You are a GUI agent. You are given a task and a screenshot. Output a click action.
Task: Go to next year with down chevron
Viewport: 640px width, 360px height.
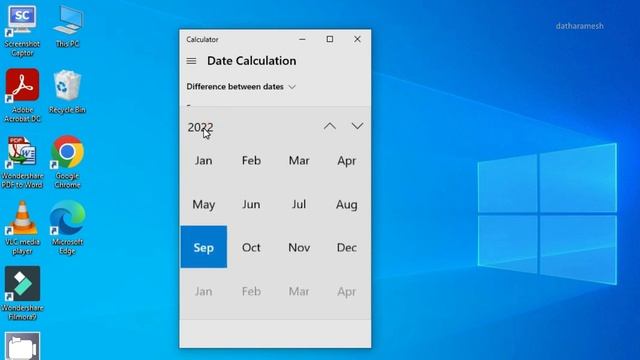click(357, 127)
